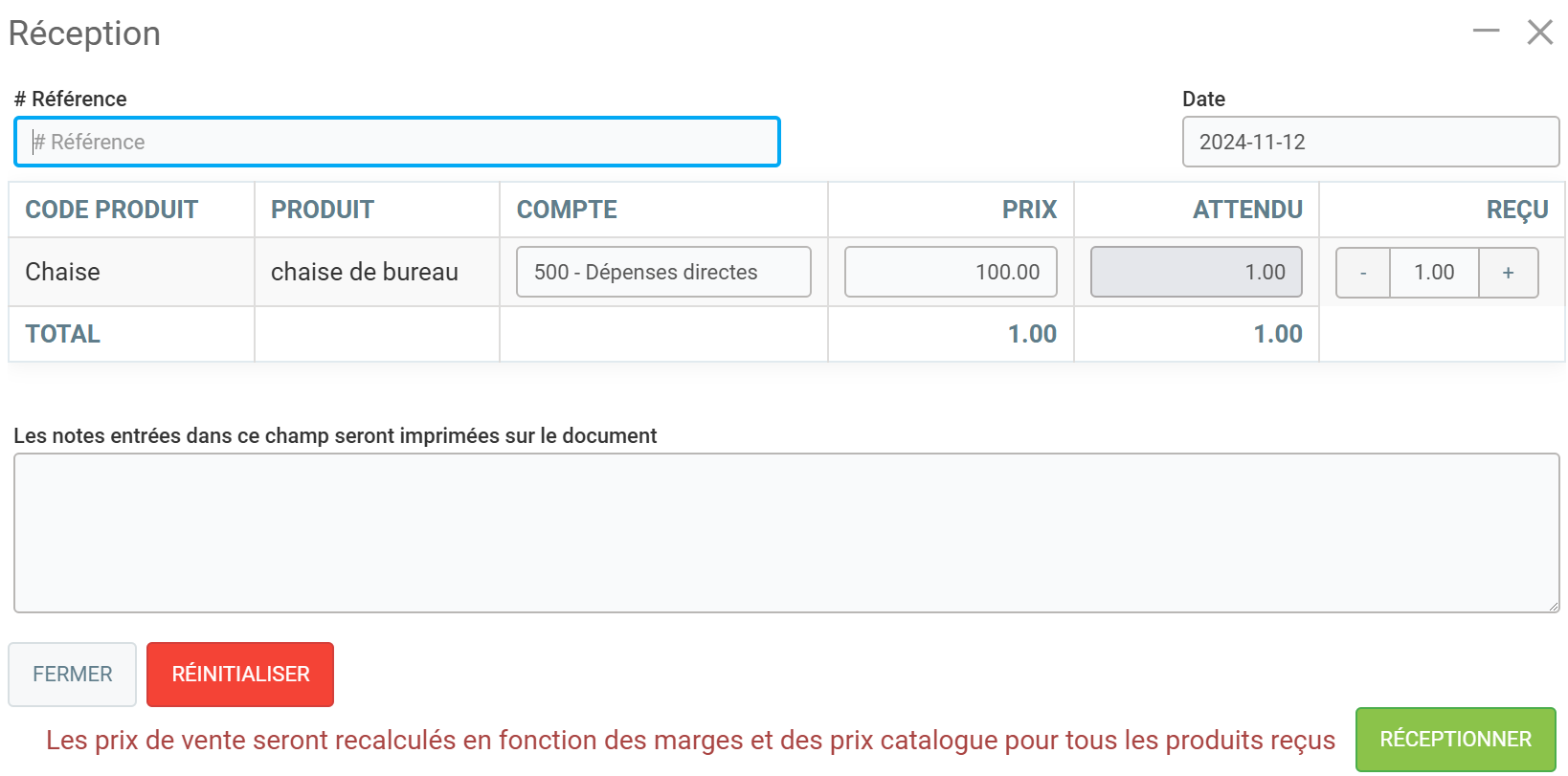This screenshot has height=776, width=1568.
Task: Increase received quantity with plus button
Action: coord(1508,273)
